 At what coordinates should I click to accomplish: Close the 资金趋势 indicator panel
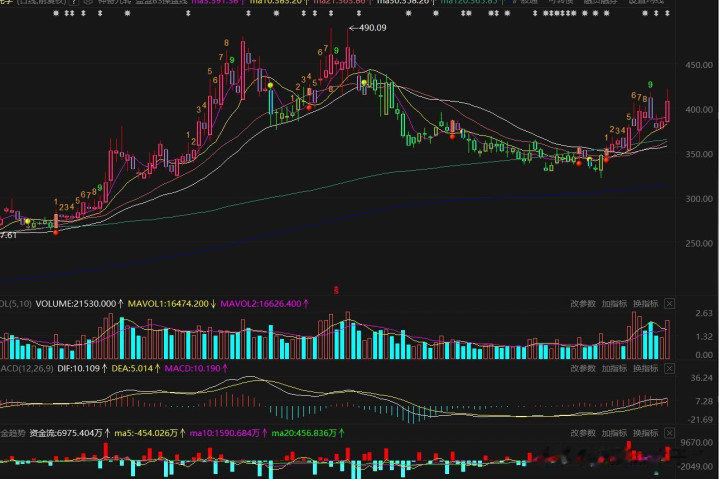pyautogui.click(x=669, y=433)
